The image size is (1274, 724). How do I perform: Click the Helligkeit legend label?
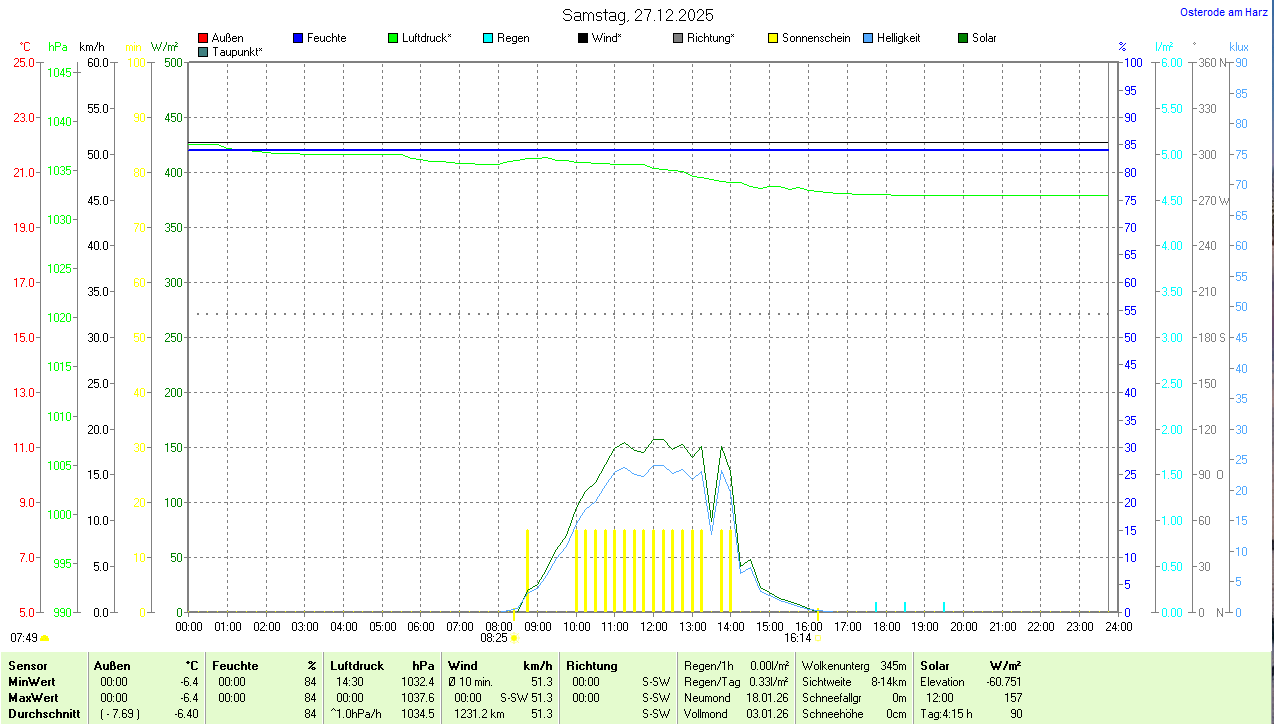tap(898, 38)
